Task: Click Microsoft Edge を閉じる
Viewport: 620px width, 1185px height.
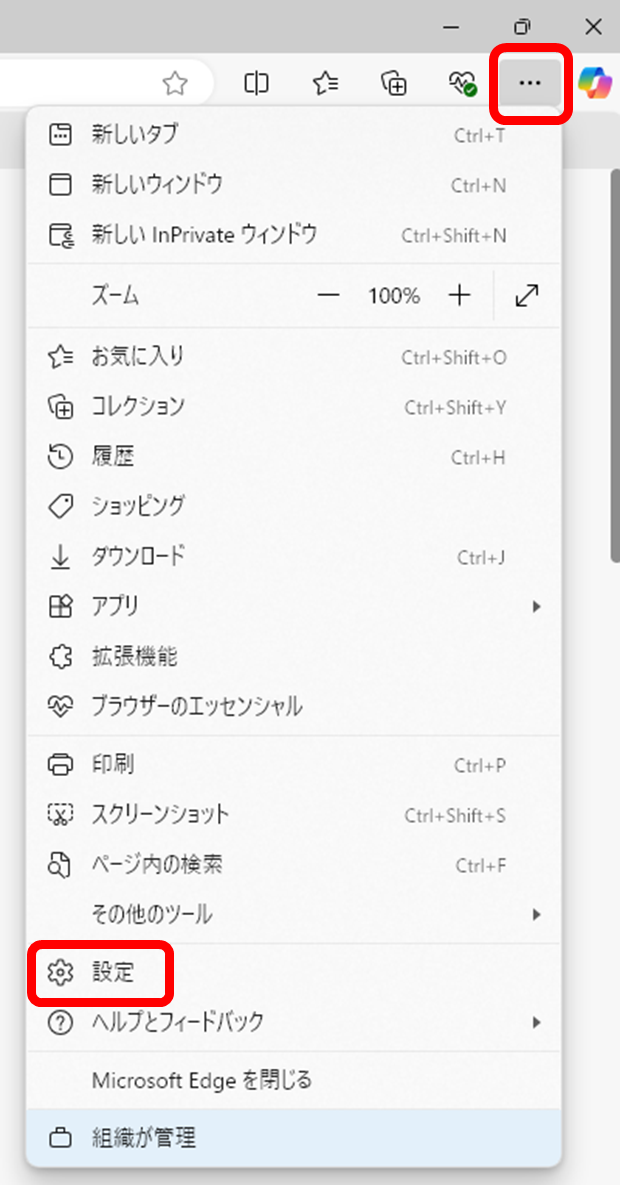Action: tap(294, 1080)
